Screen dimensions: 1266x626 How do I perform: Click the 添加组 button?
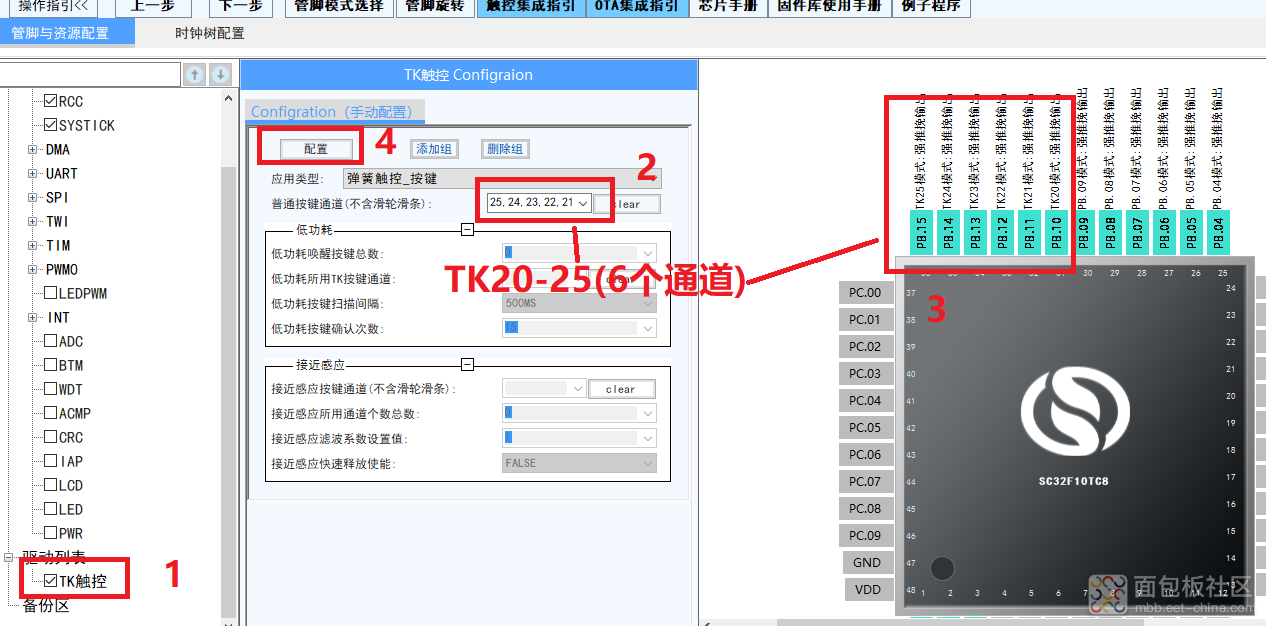click(434, 149)
